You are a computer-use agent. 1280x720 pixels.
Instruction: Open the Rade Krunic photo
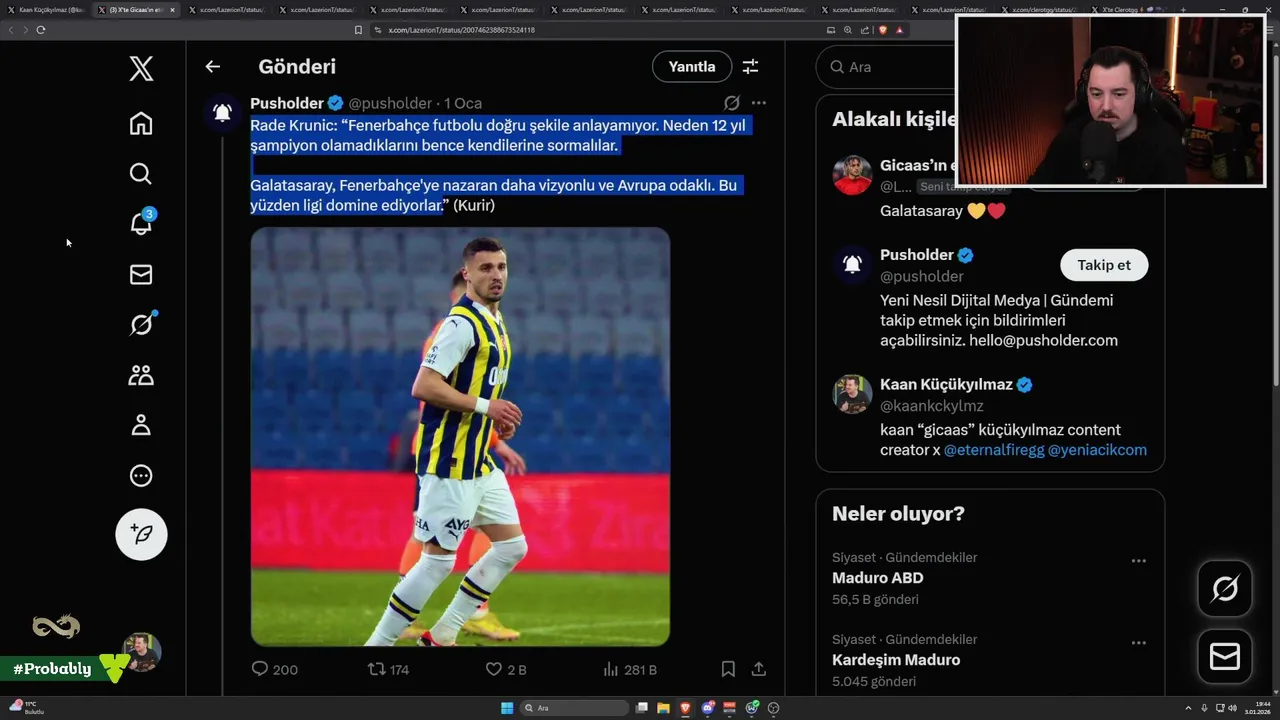(460, 436)
